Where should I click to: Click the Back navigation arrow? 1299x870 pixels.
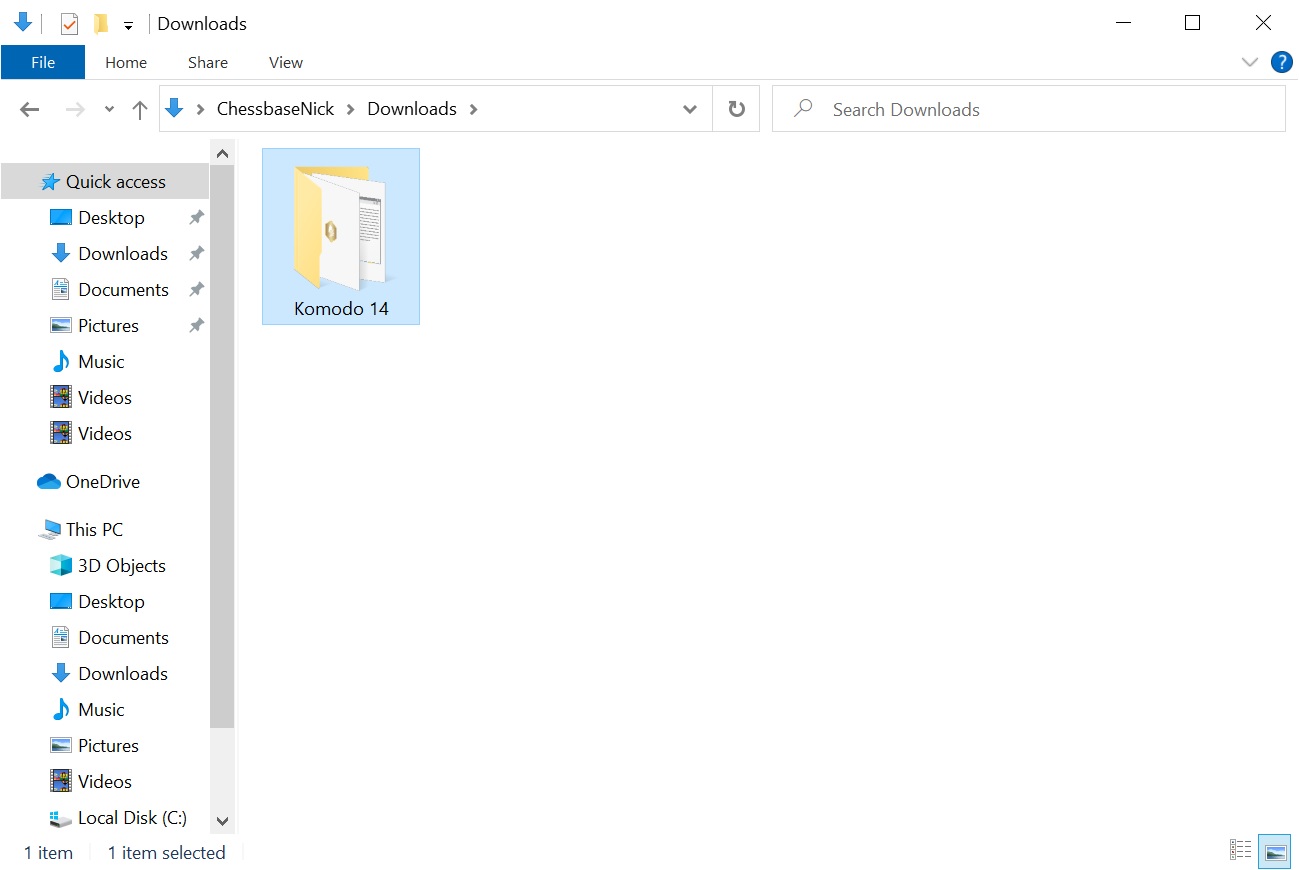(30, 110)
